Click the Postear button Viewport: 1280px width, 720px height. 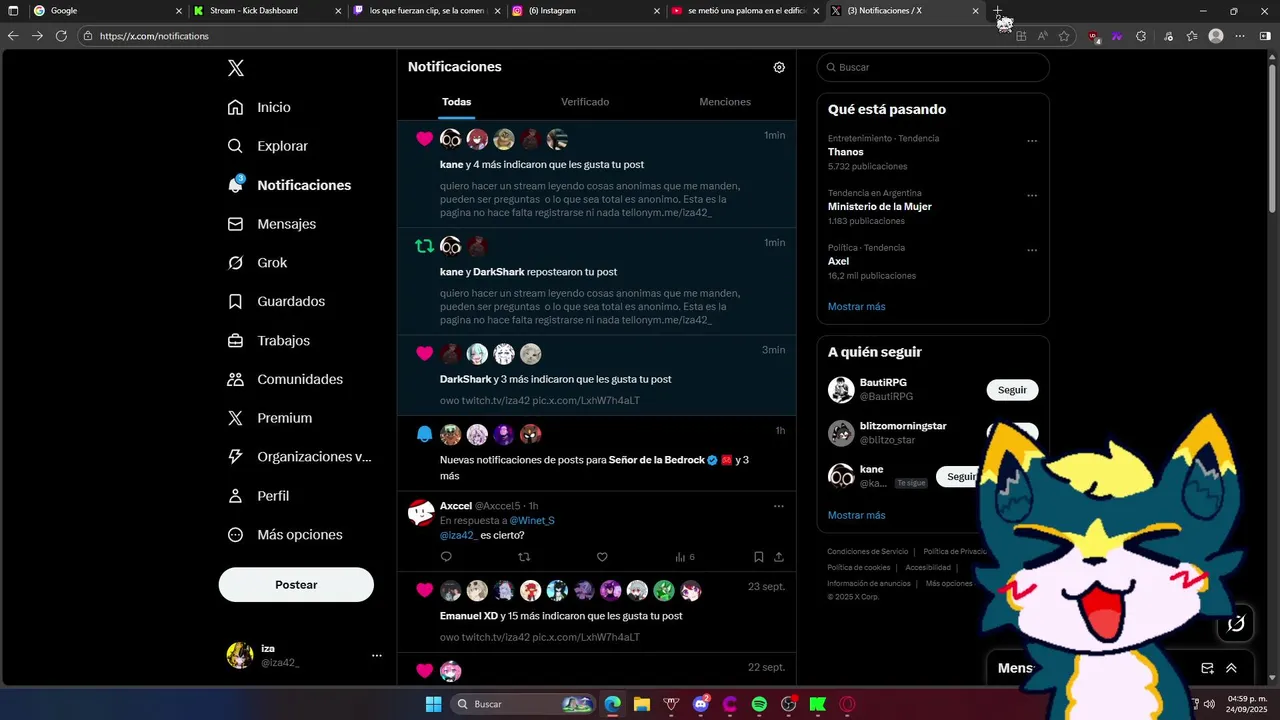(296, 585)
